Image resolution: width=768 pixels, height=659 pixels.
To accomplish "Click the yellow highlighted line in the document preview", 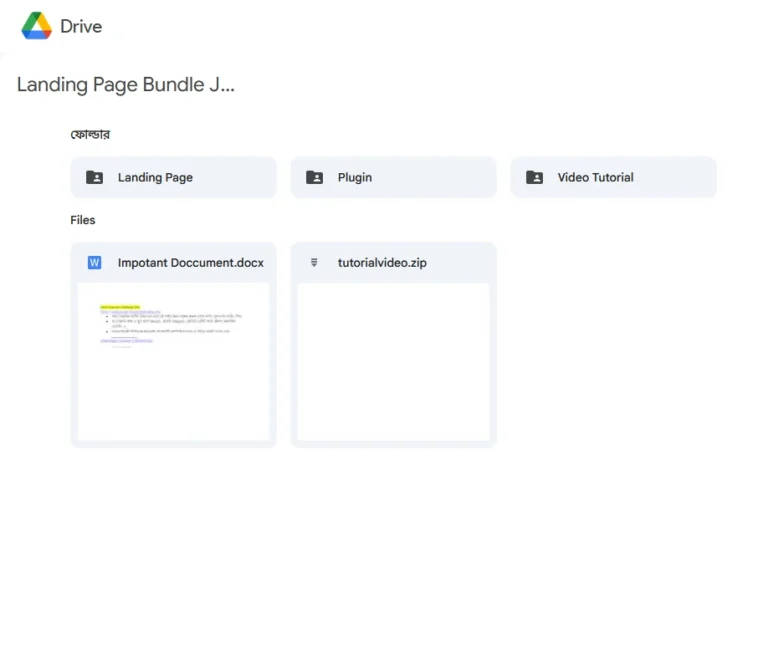I will pyautogui.click(x=119, y=306).
